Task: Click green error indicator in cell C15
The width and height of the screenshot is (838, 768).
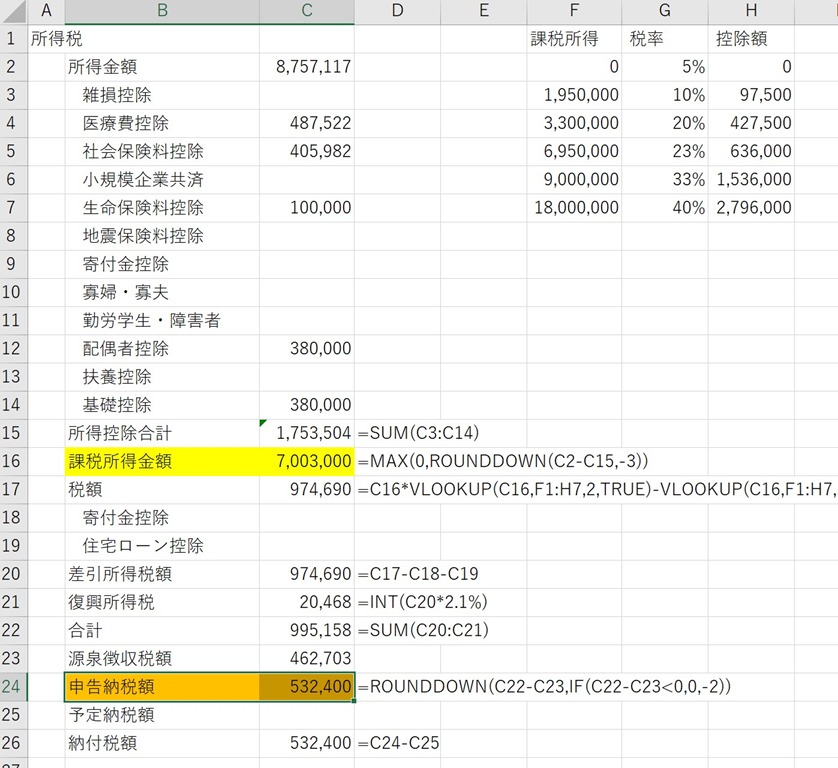Action: 263,424
